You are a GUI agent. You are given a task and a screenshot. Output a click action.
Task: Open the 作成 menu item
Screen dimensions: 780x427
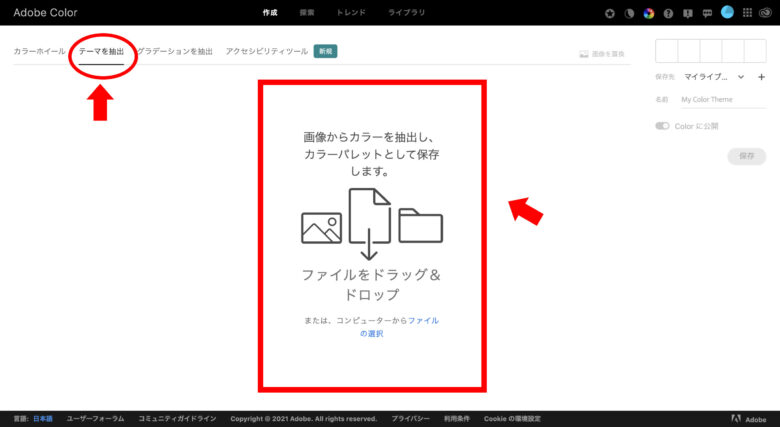coord(270,13)
